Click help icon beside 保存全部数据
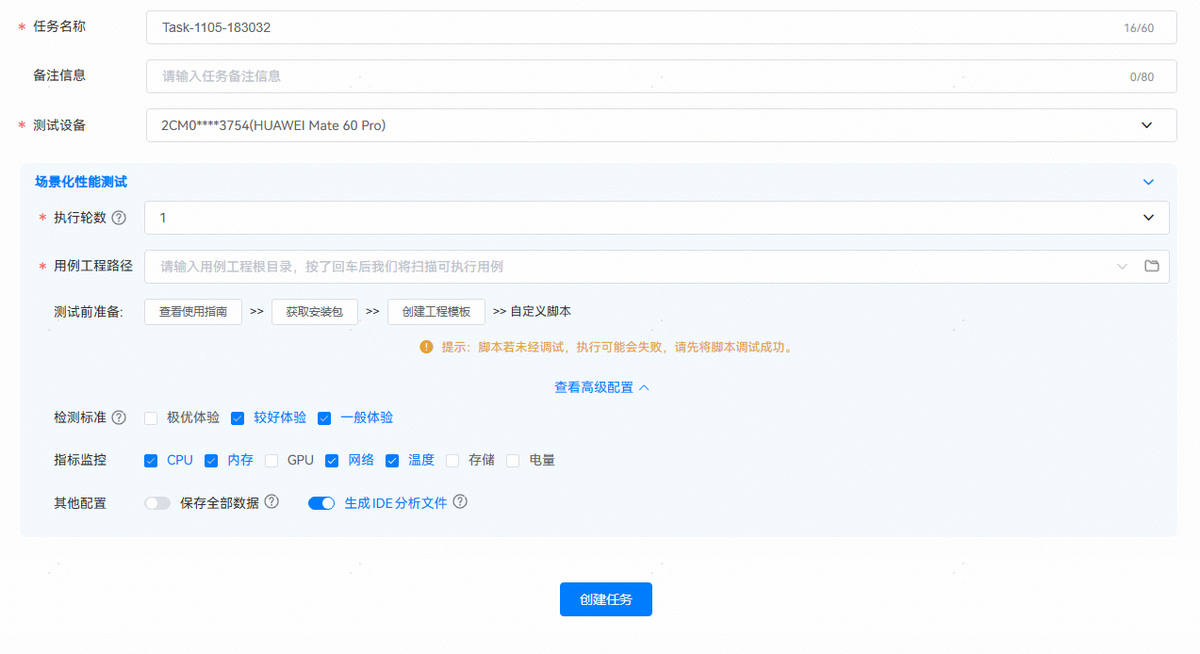This screenshot has width=1200, height=654. [x=271, y=503]
